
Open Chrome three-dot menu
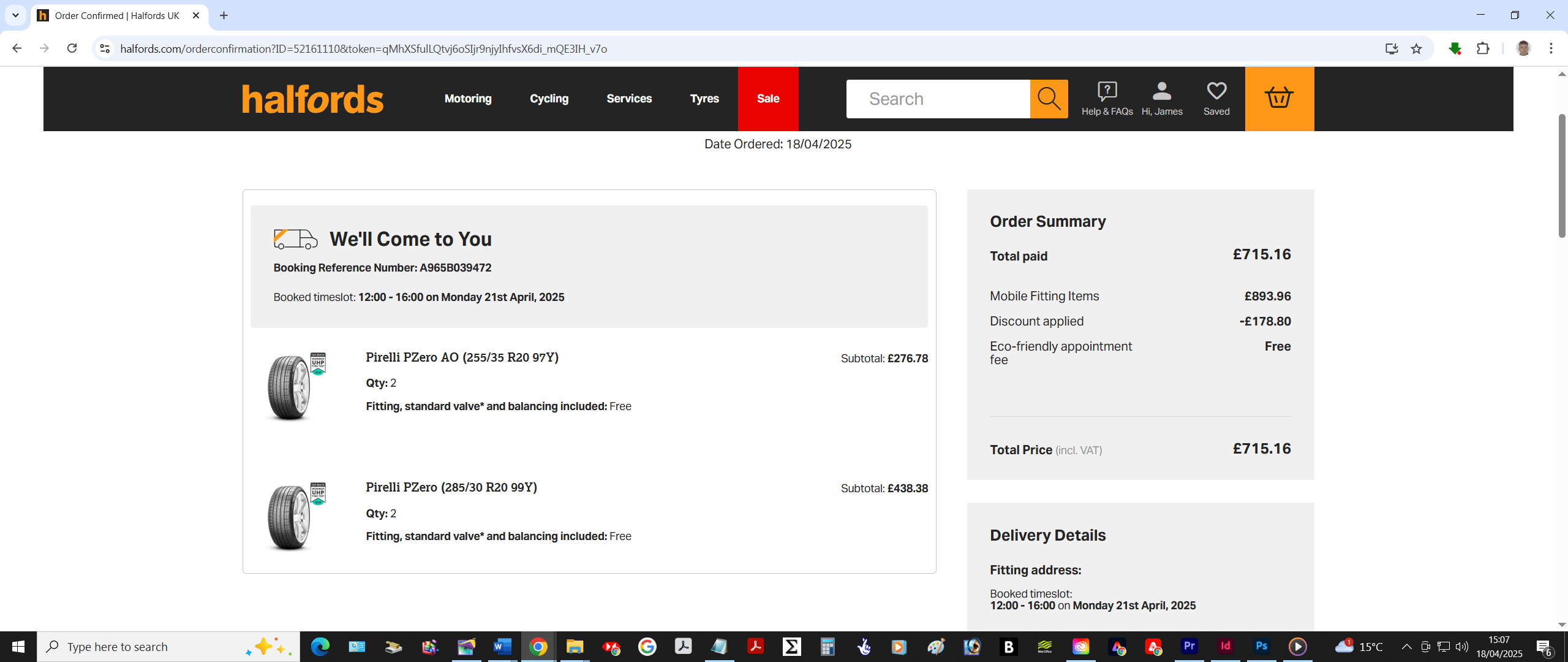(1551, 48)
